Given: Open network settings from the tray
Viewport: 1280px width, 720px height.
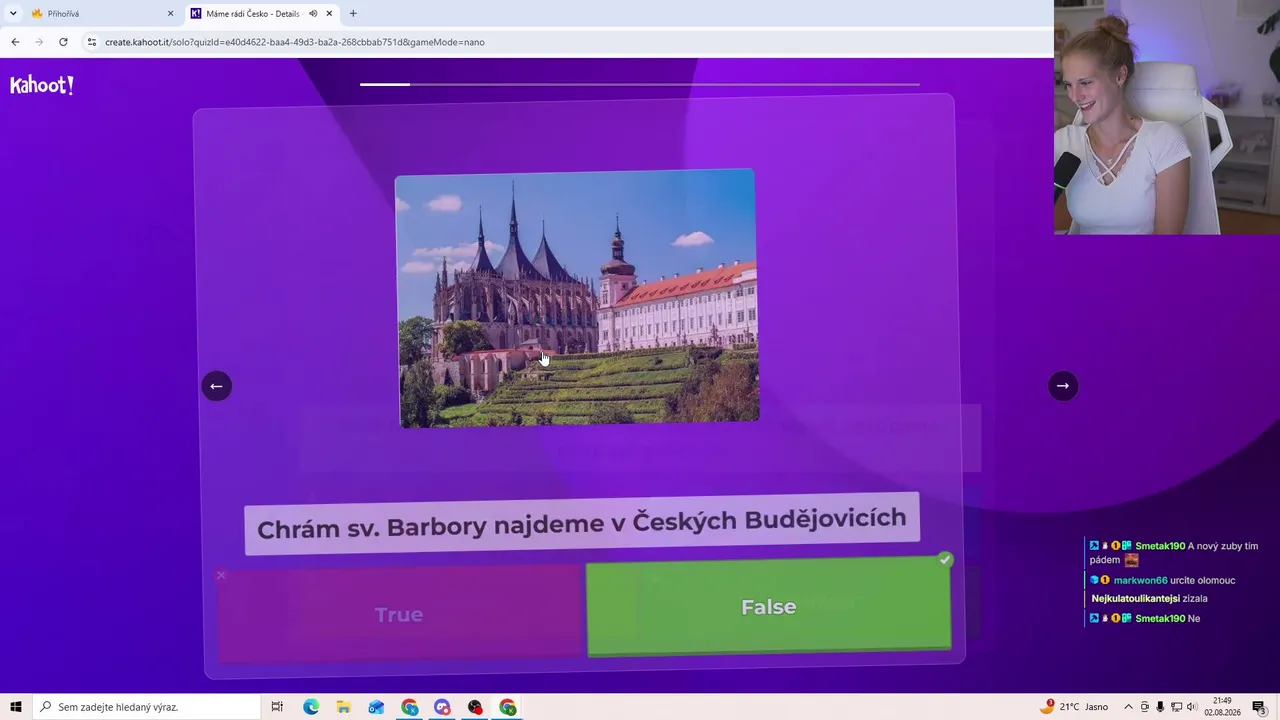Looking at the screenshot, I should pyautogui.click(x=1176, y=707).
